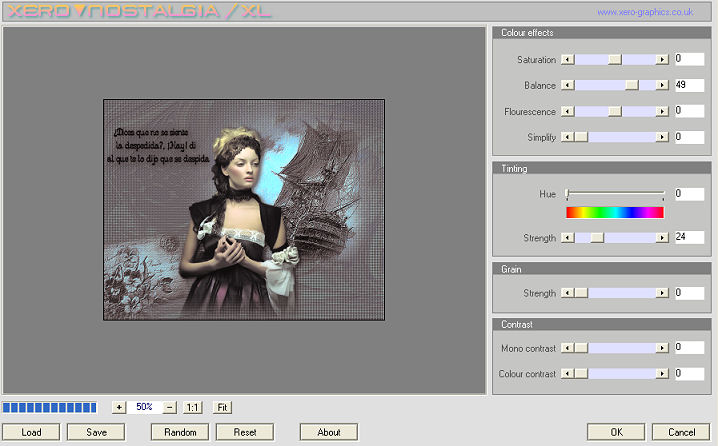The image size is (718, 446).
Task: Click the Grain Strength right arrow
Action: [x=662, y=293]
